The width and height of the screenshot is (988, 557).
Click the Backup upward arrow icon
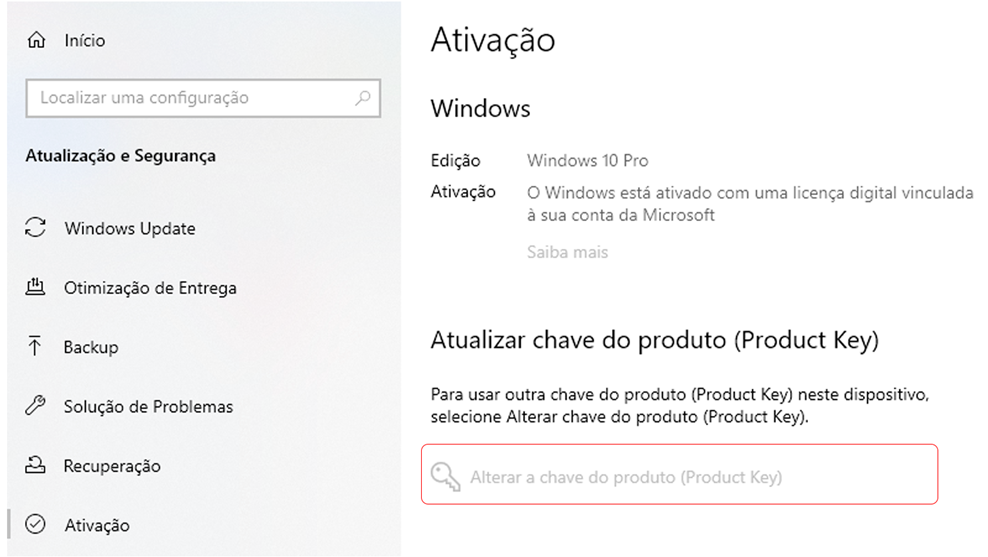[x=35, y=347]
